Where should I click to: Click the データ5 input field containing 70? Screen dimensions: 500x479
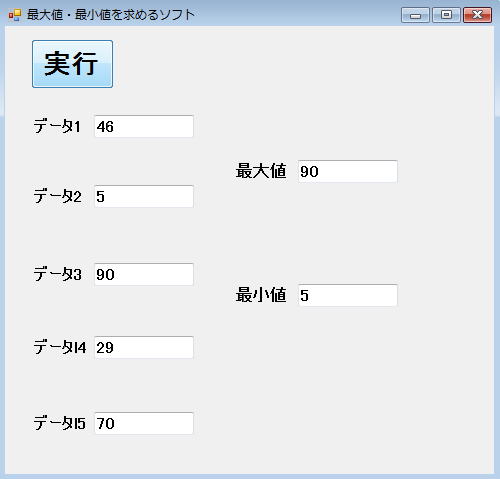[144, 423]
